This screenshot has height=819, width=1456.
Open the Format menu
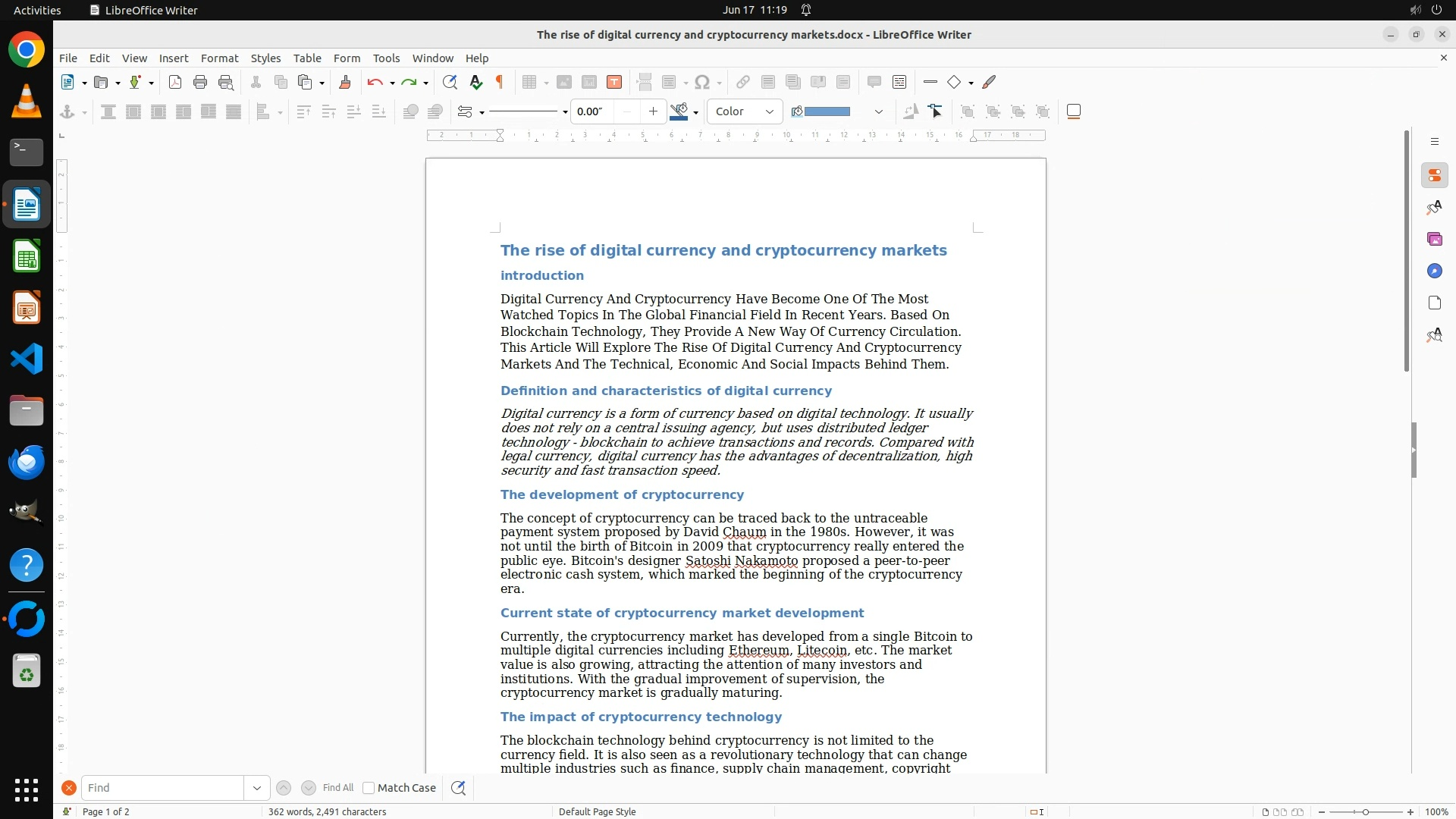pyautogui.click(x=219, y=58)
